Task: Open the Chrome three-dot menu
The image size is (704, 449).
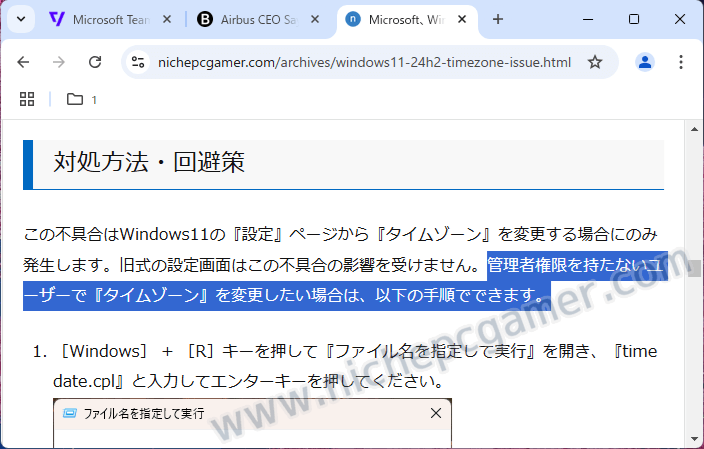Action: (x=681, y=62)
